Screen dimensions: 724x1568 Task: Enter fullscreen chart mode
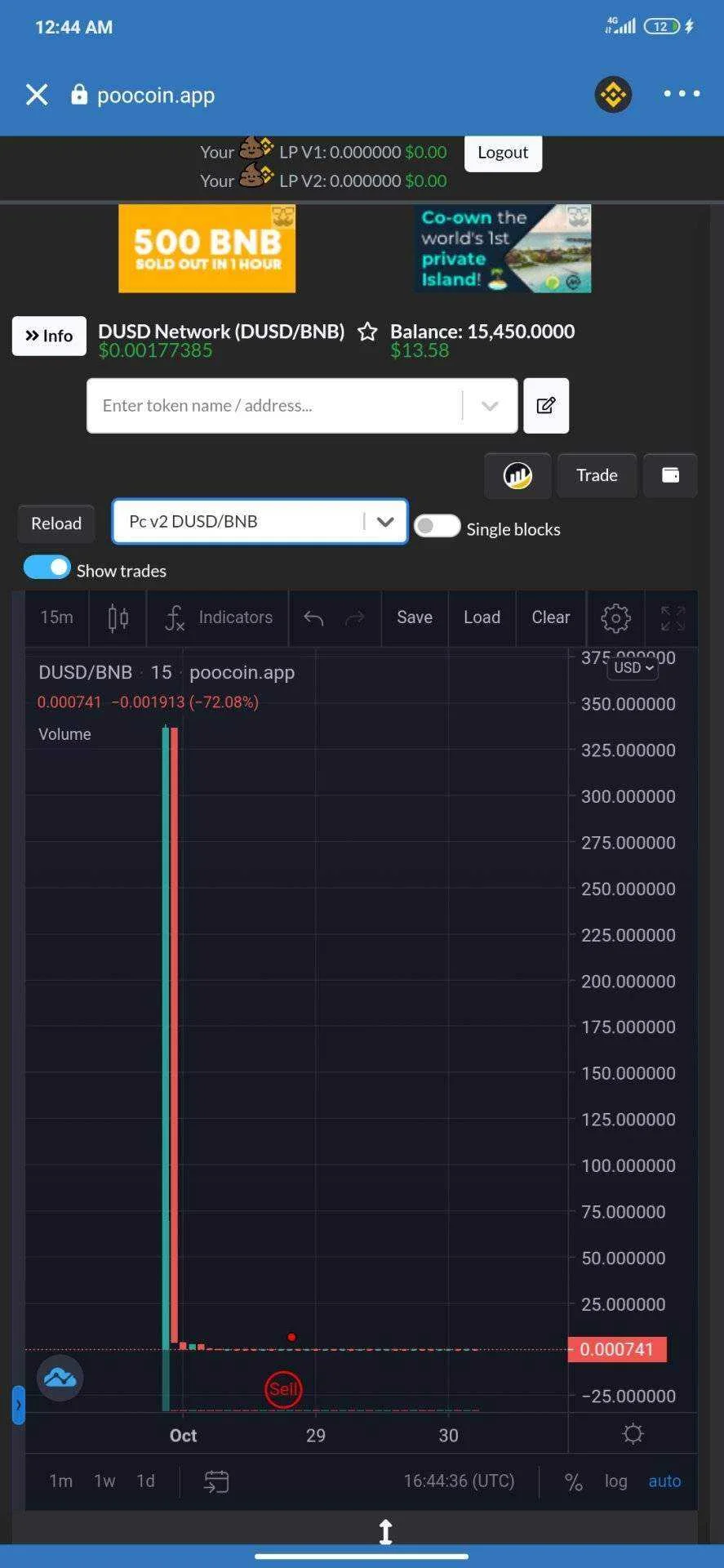[x=673, y=617]
